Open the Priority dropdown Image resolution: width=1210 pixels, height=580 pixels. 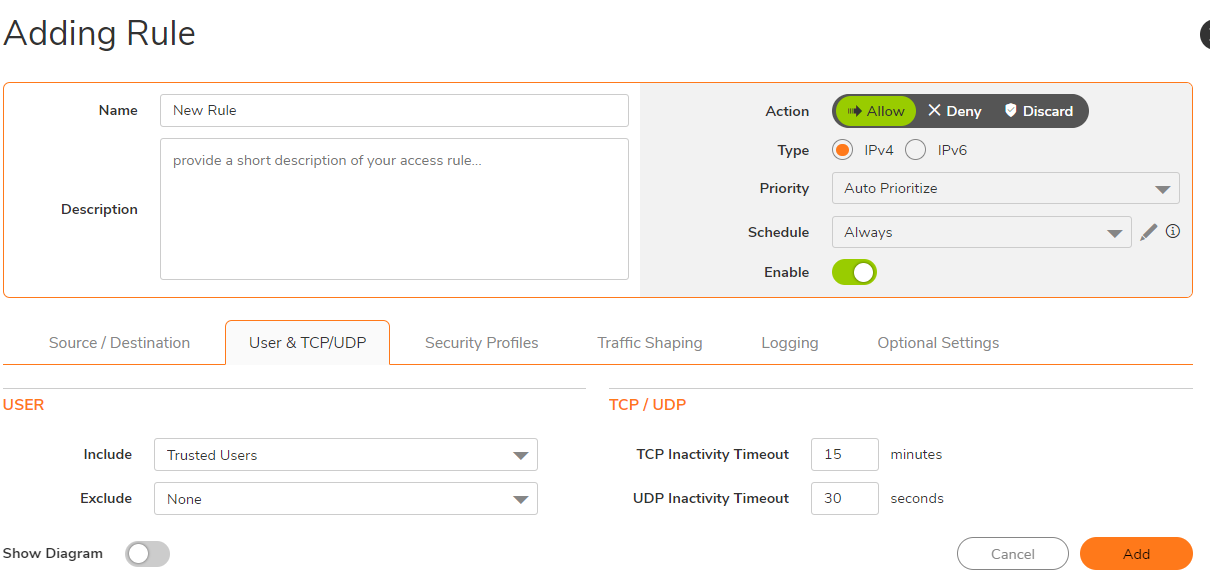pos(1005,188)
